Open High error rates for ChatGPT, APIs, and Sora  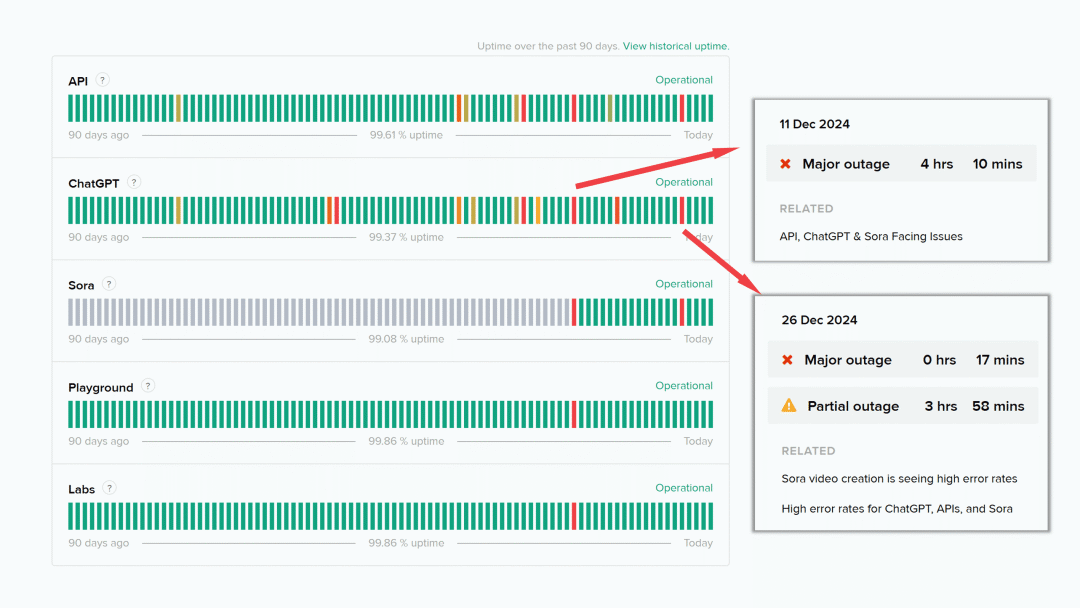897,509
